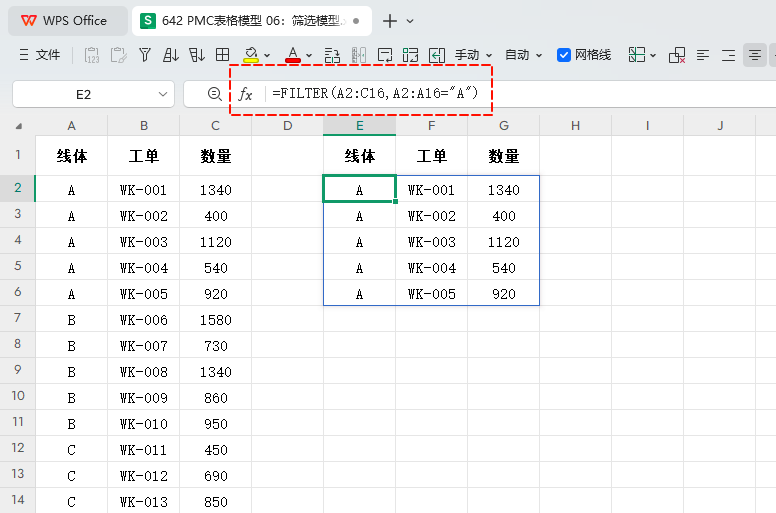776x513 pixels.
Task: Apply the yellow fill color
Action: pyautogui.click(x=251, y=55)
